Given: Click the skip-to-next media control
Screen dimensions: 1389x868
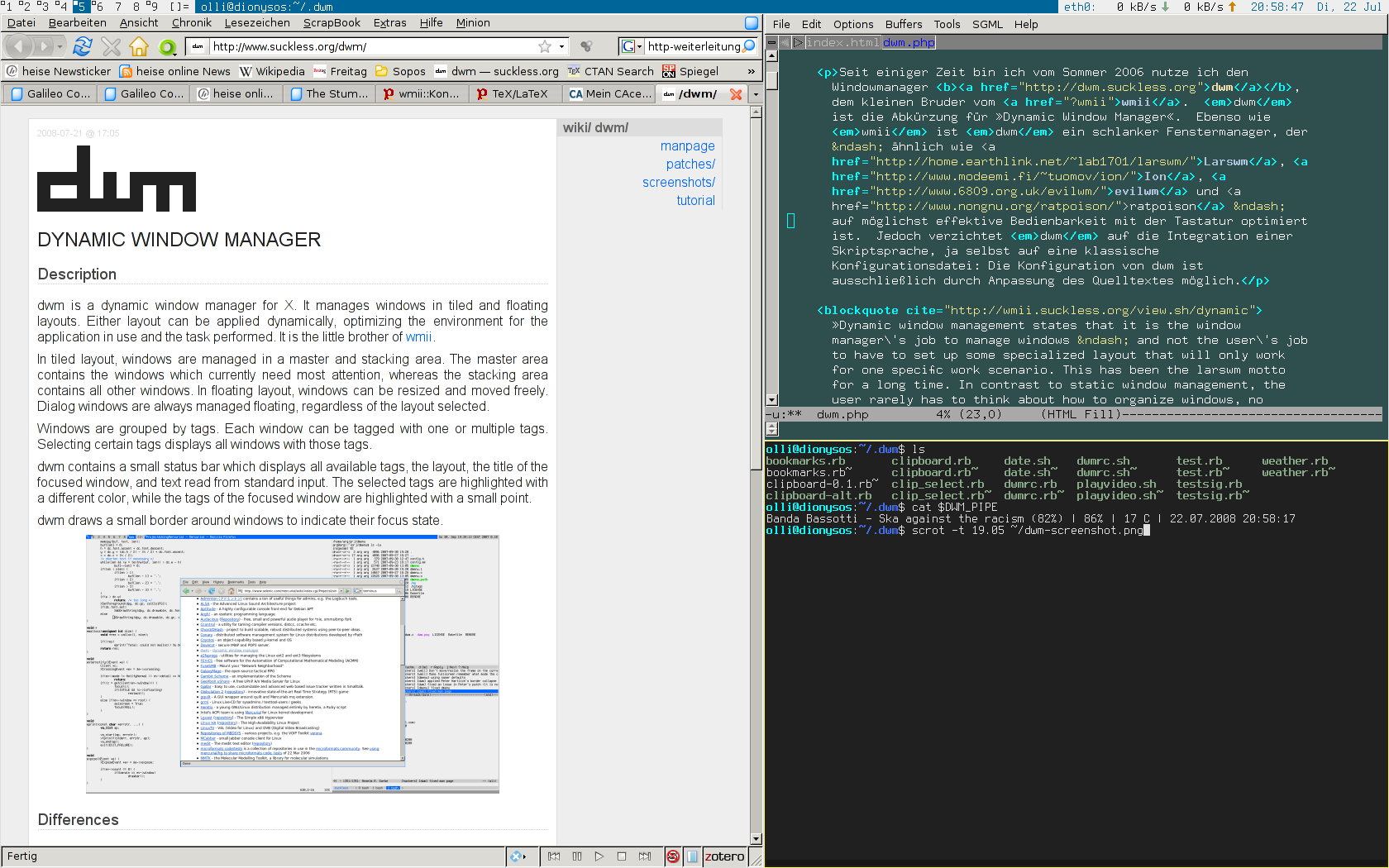Looking at the screenshot, I should point(645,856).
